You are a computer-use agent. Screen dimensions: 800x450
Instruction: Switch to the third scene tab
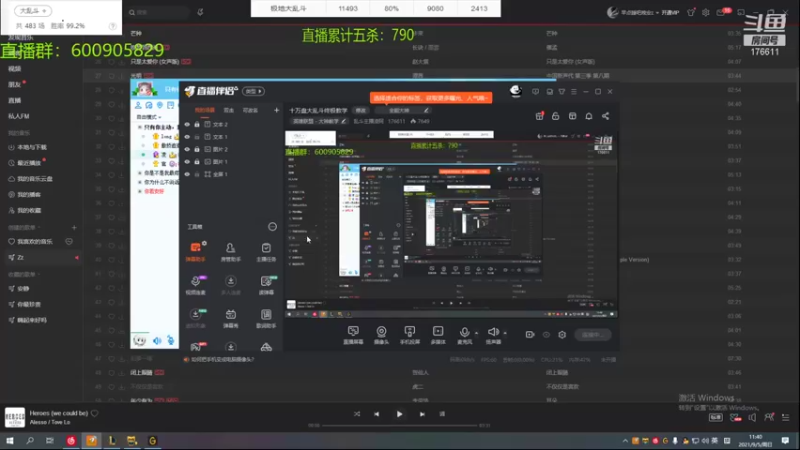coord(250,110)
